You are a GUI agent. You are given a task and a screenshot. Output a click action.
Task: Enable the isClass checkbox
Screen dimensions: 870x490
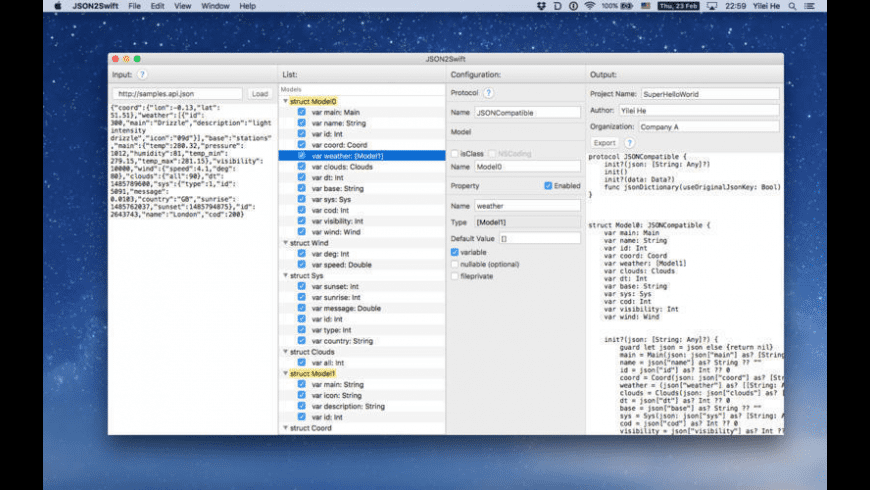(x=455, y=153)
